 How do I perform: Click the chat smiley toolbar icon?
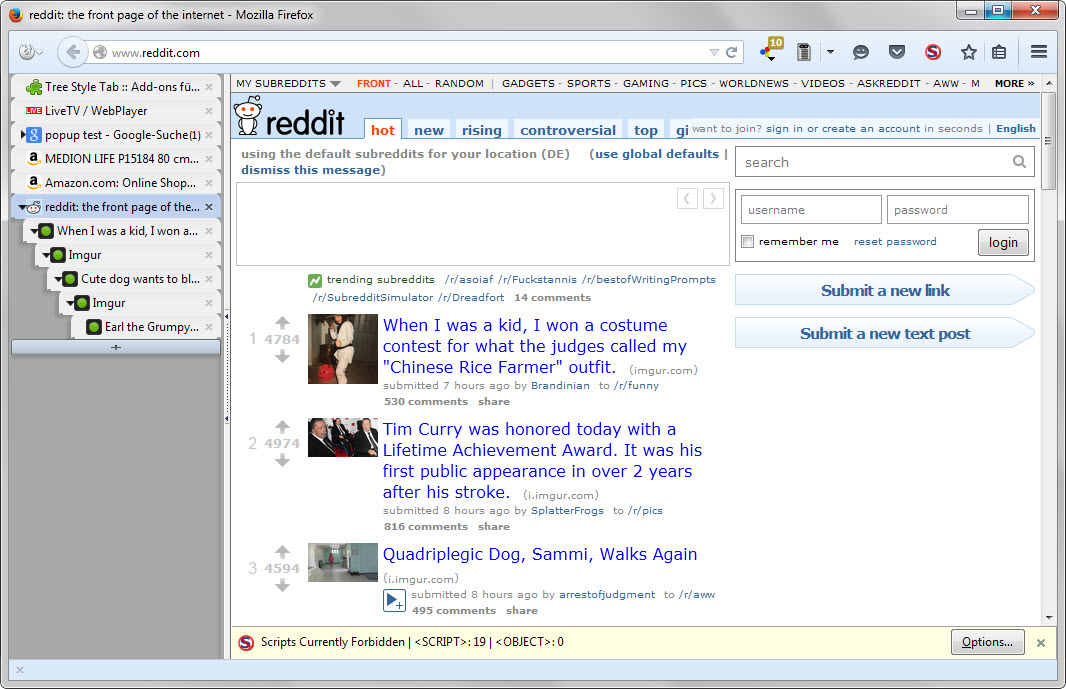861,52
